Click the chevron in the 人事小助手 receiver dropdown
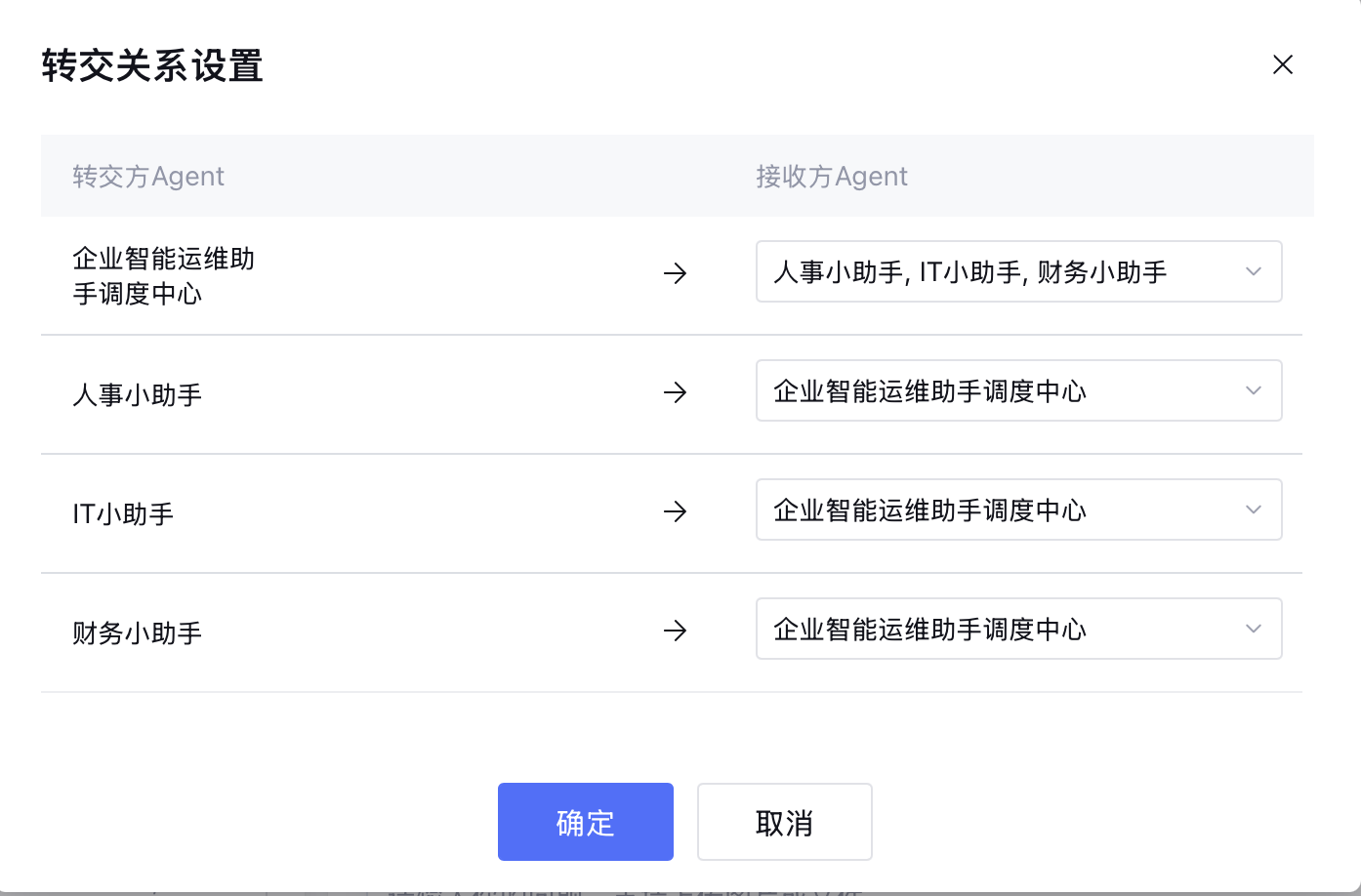This screenshot has width=1361, height=896. [1253, 390]
